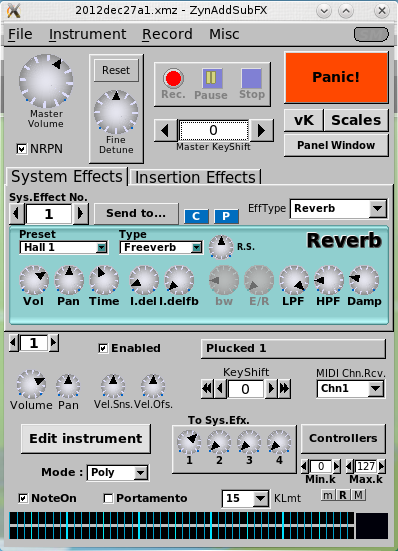Click the part KeyShift value field
The width and height of the screenshot is (398, 551).
pyautogui.click(x=245, y=389)
